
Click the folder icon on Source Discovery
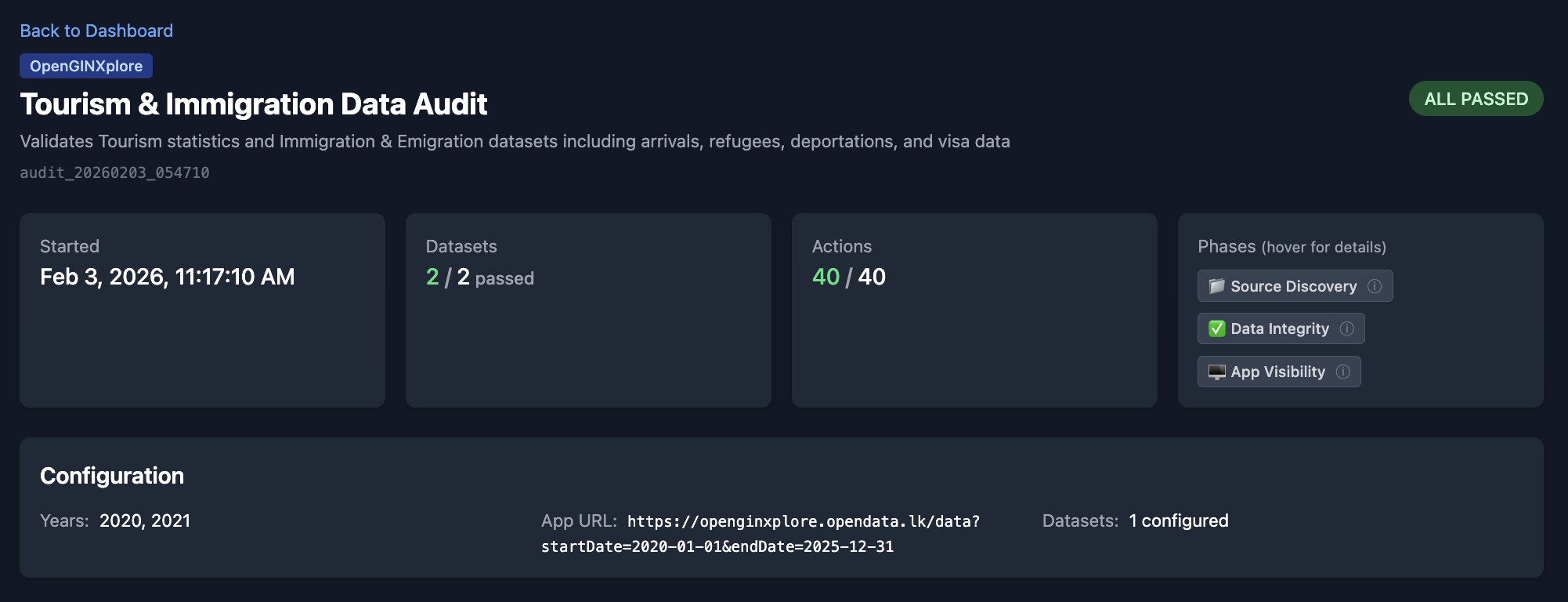click(x=1216, y=286)
